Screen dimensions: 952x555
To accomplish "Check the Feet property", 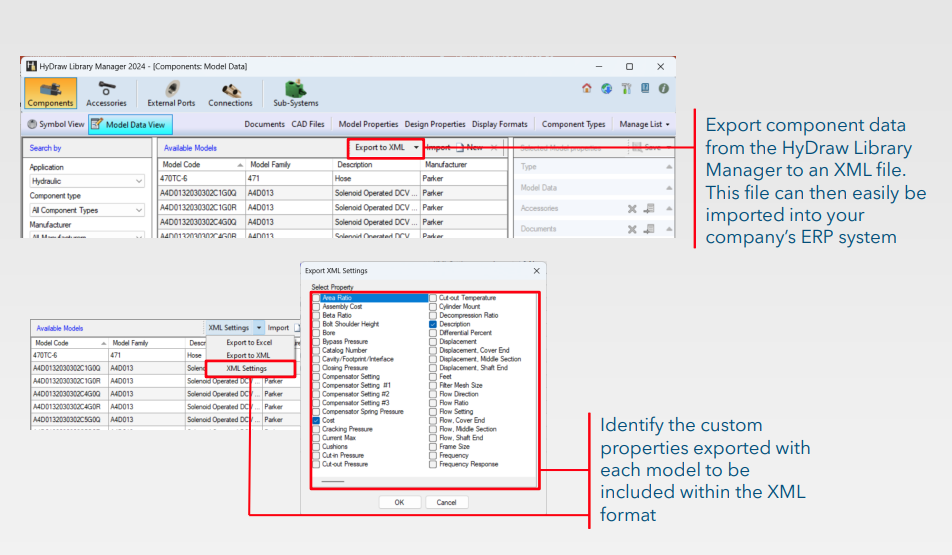I will [x=433, y=376].
